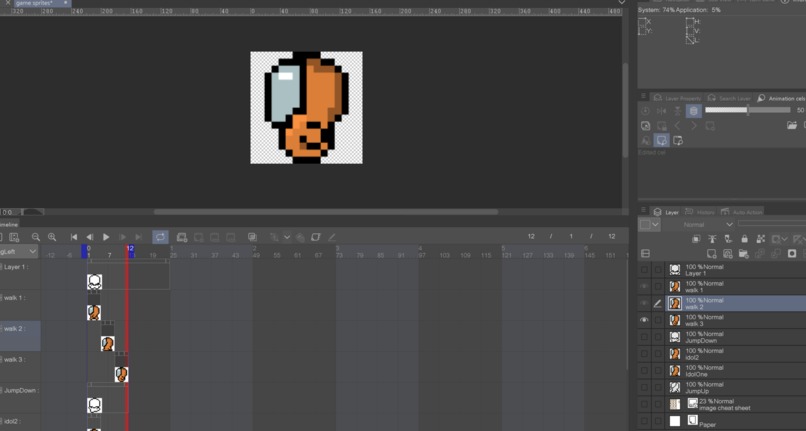Viewport: 806px width, 431px height.
Task: Switch to the Layer Property tab
Action: tap(676, 98)
